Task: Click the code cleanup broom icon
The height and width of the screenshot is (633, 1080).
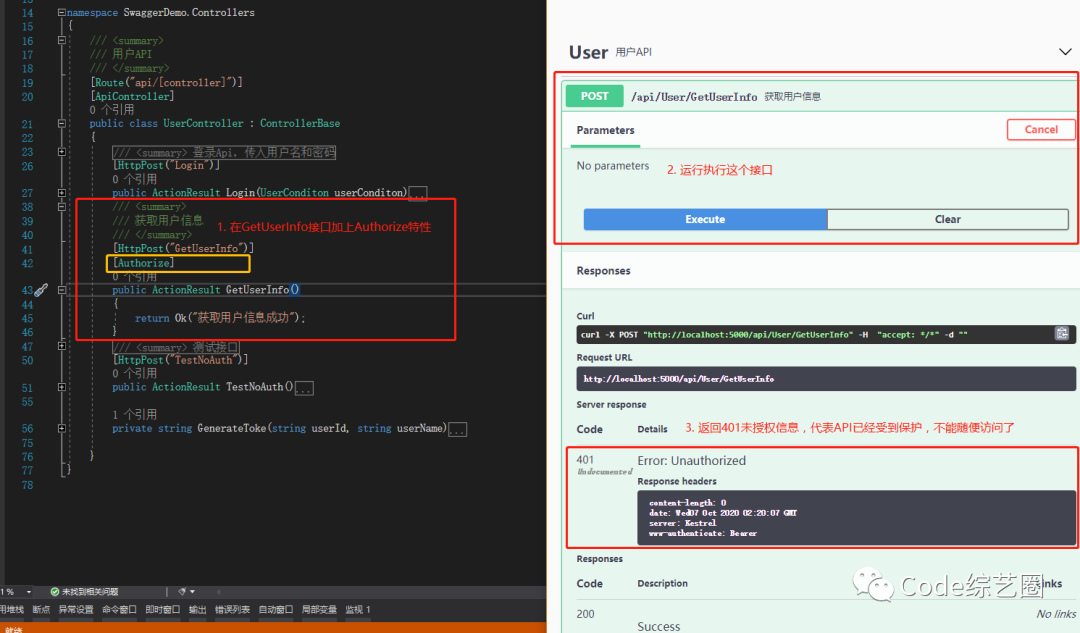Action: click(181, 592)
